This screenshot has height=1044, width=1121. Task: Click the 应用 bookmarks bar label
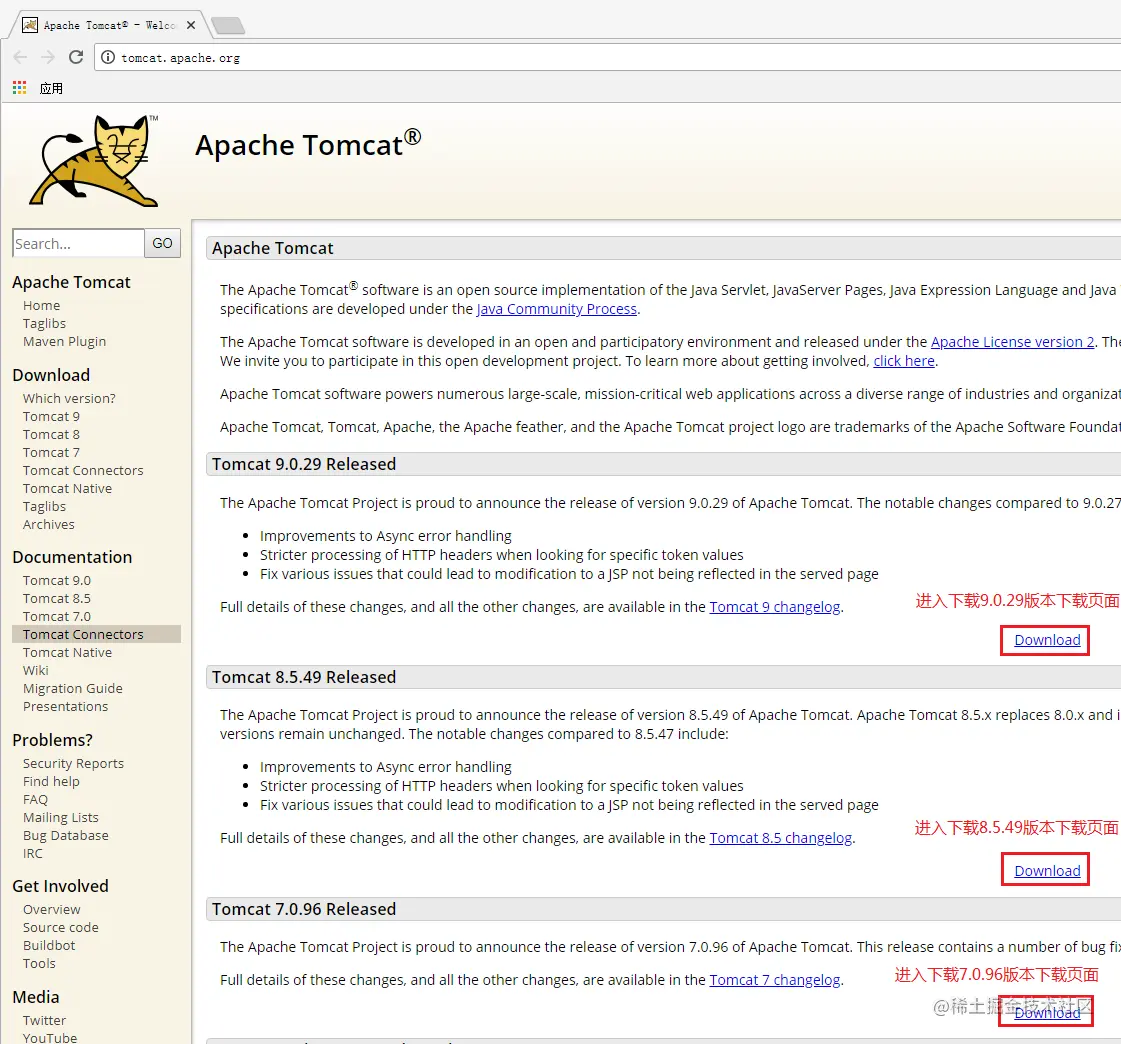[51, 88]
